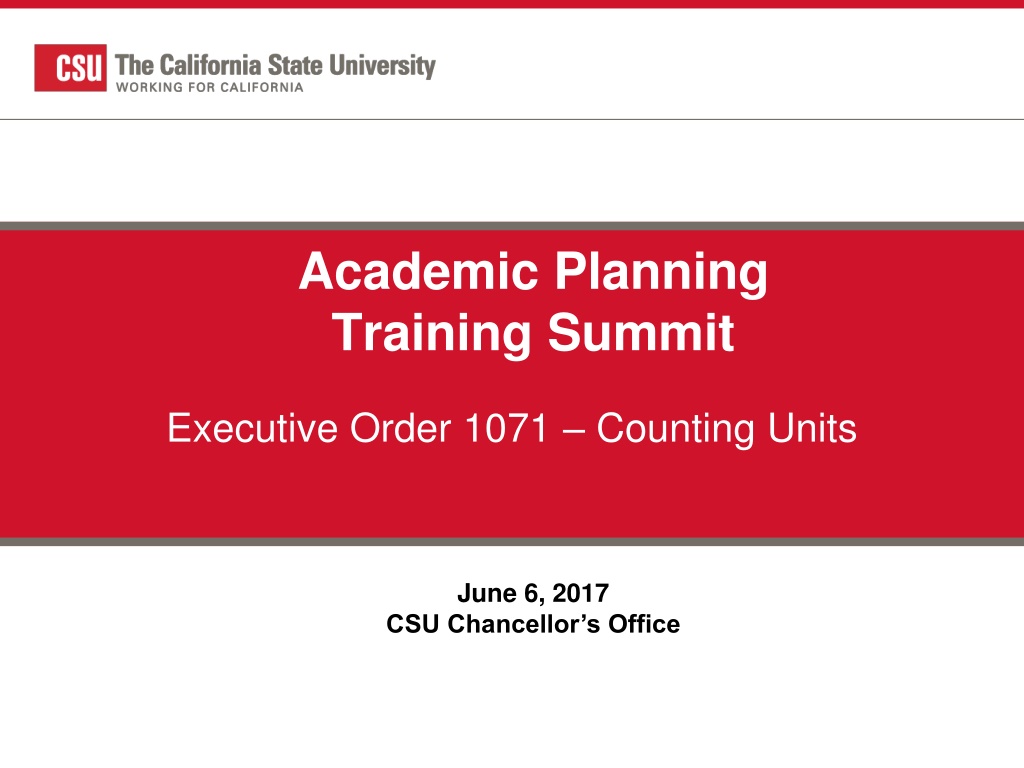
Task: Click the word "Planning" in the title
Action: coord(662,274)
